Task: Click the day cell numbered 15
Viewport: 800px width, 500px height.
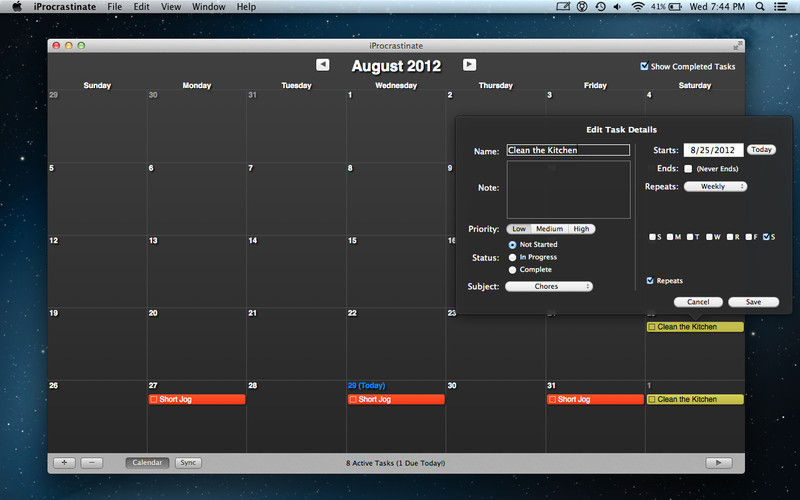Action: pos(396,271)
